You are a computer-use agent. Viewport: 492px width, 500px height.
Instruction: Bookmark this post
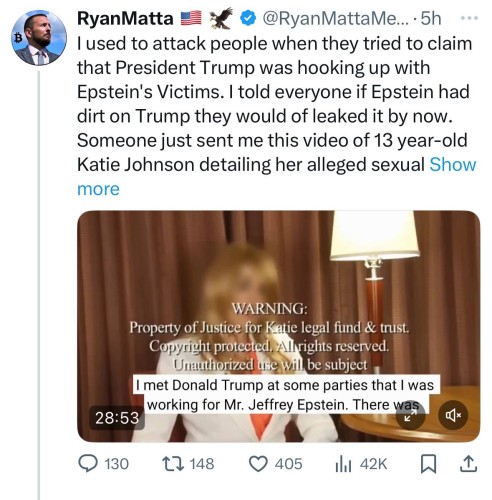point(428,464)
